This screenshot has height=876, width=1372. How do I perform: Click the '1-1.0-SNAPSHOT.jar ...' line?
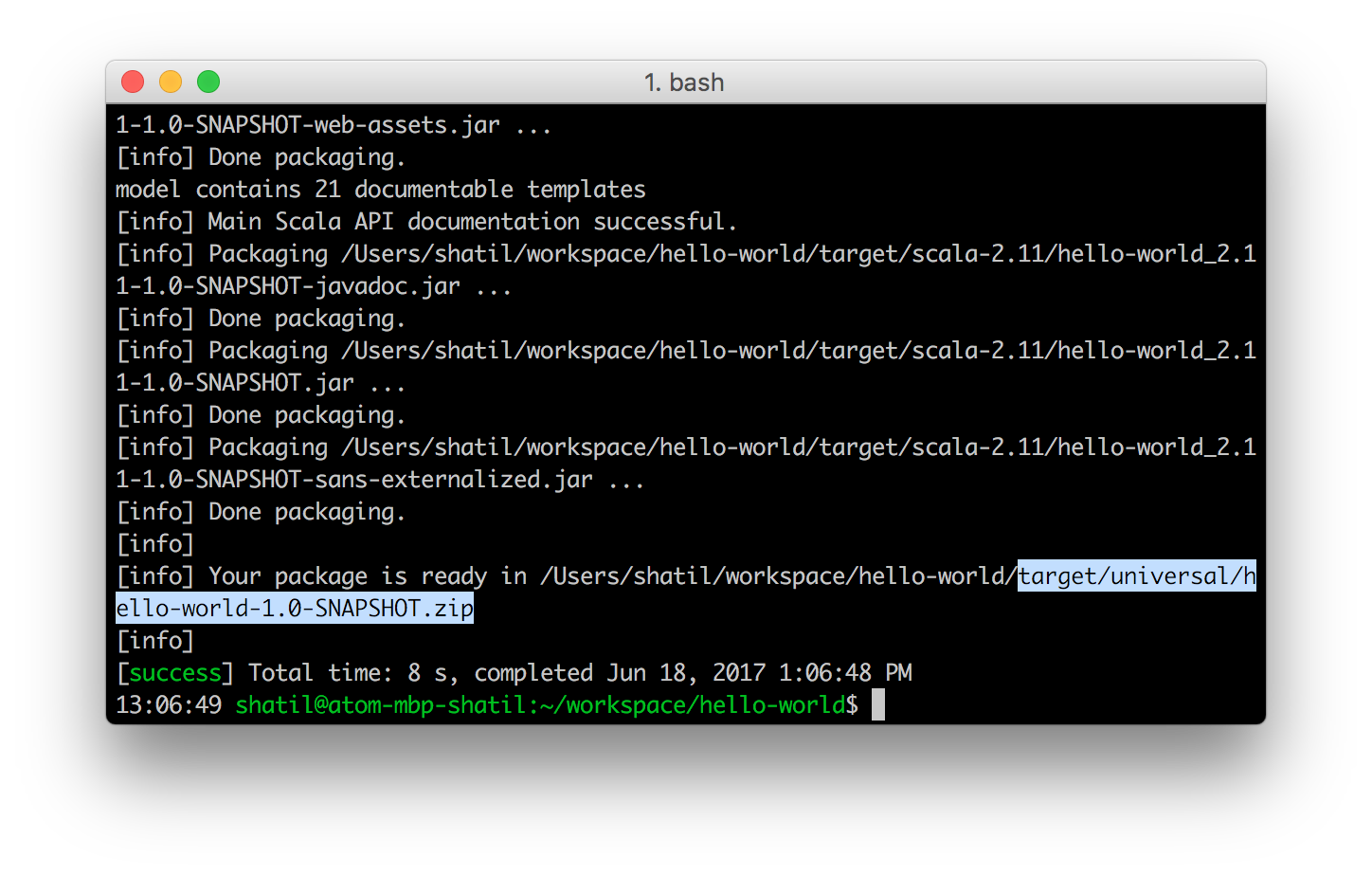(x=261, y=383)
